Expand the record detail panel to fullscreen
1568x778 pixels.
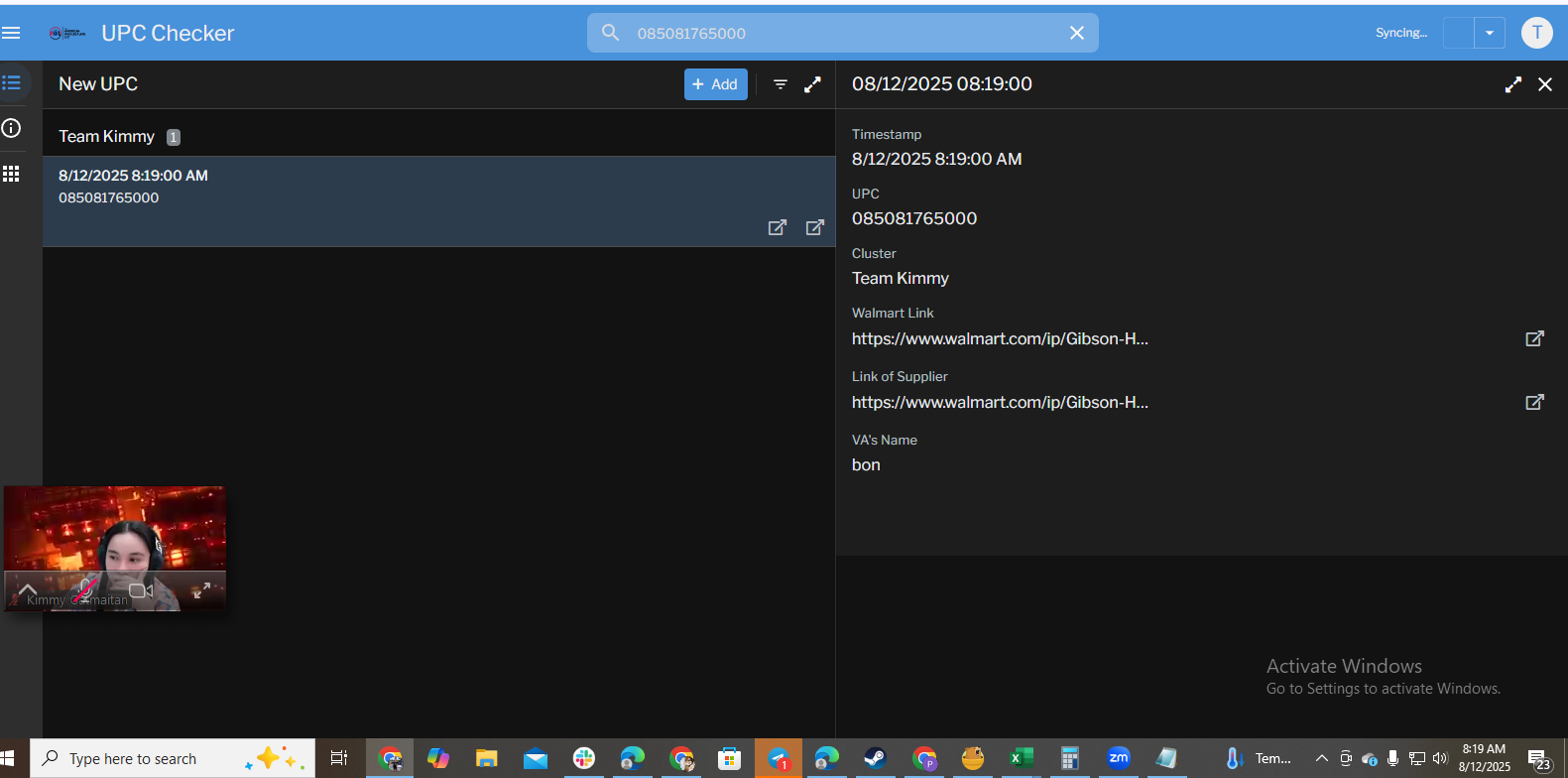pyautogui.click(x=1512, y=84)
